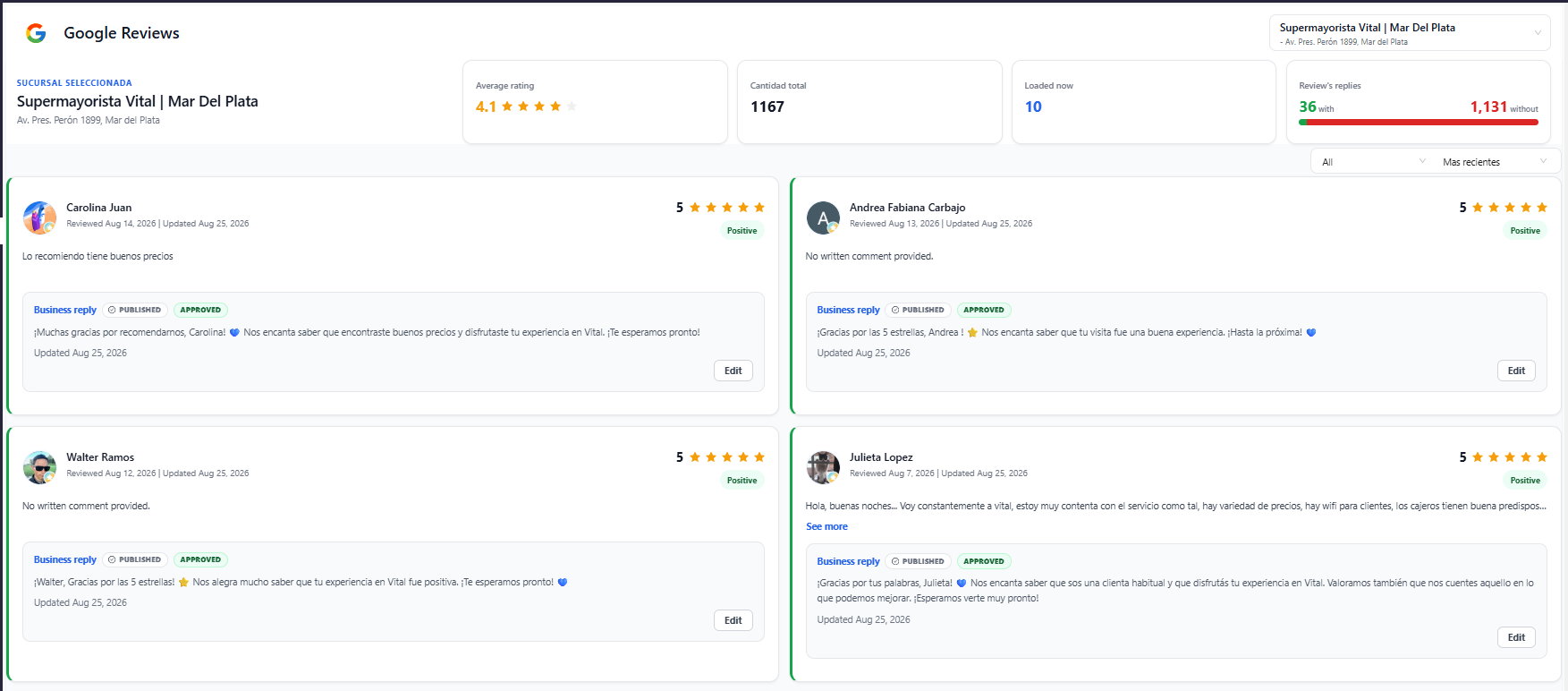Click the name Walter Ramos
Viewport: 1568px width, 691px height.
coord(100,457)
